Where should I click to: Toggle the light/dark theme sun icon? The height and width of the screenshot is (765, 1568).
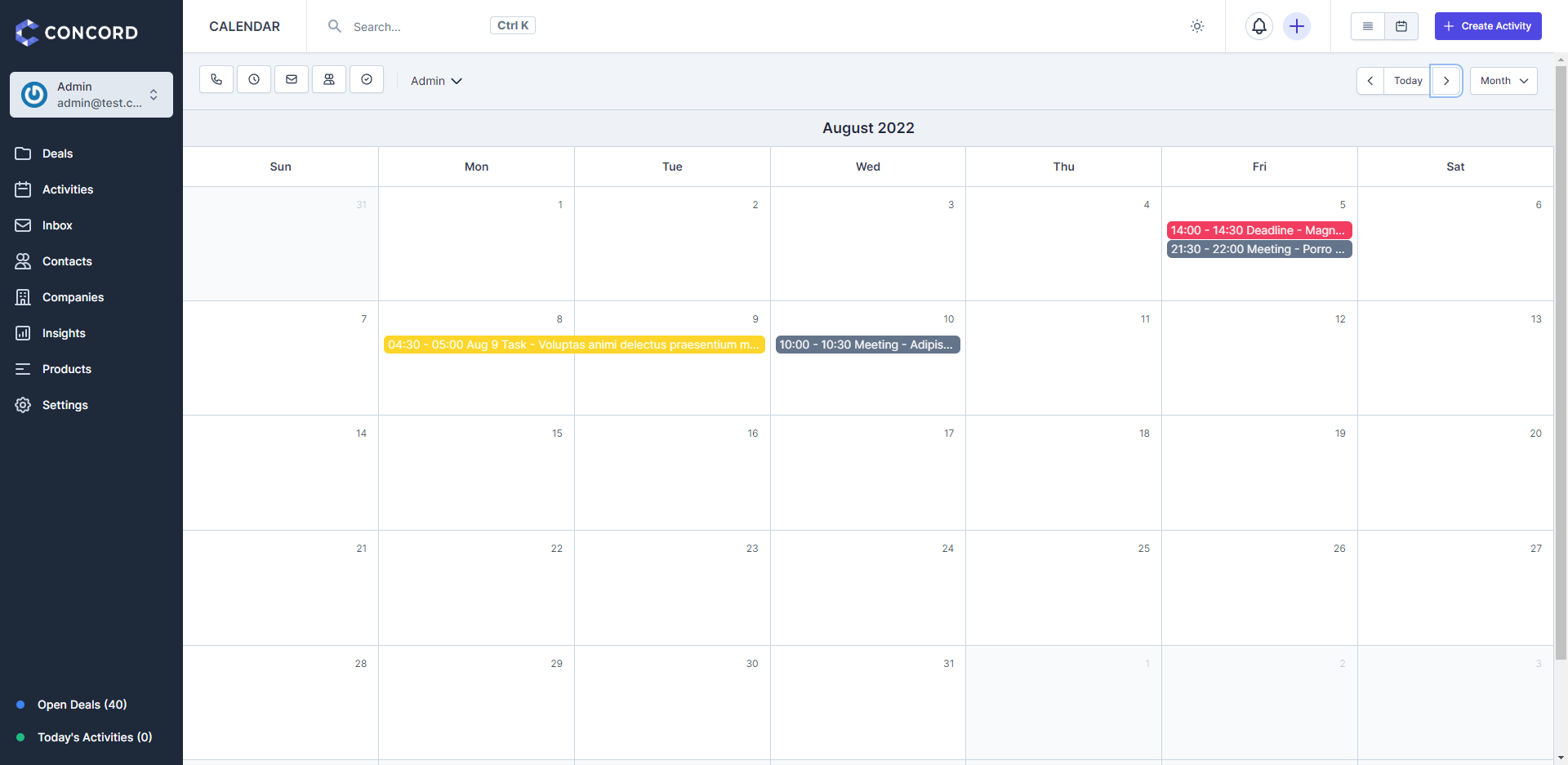(x=1197, y=26)
